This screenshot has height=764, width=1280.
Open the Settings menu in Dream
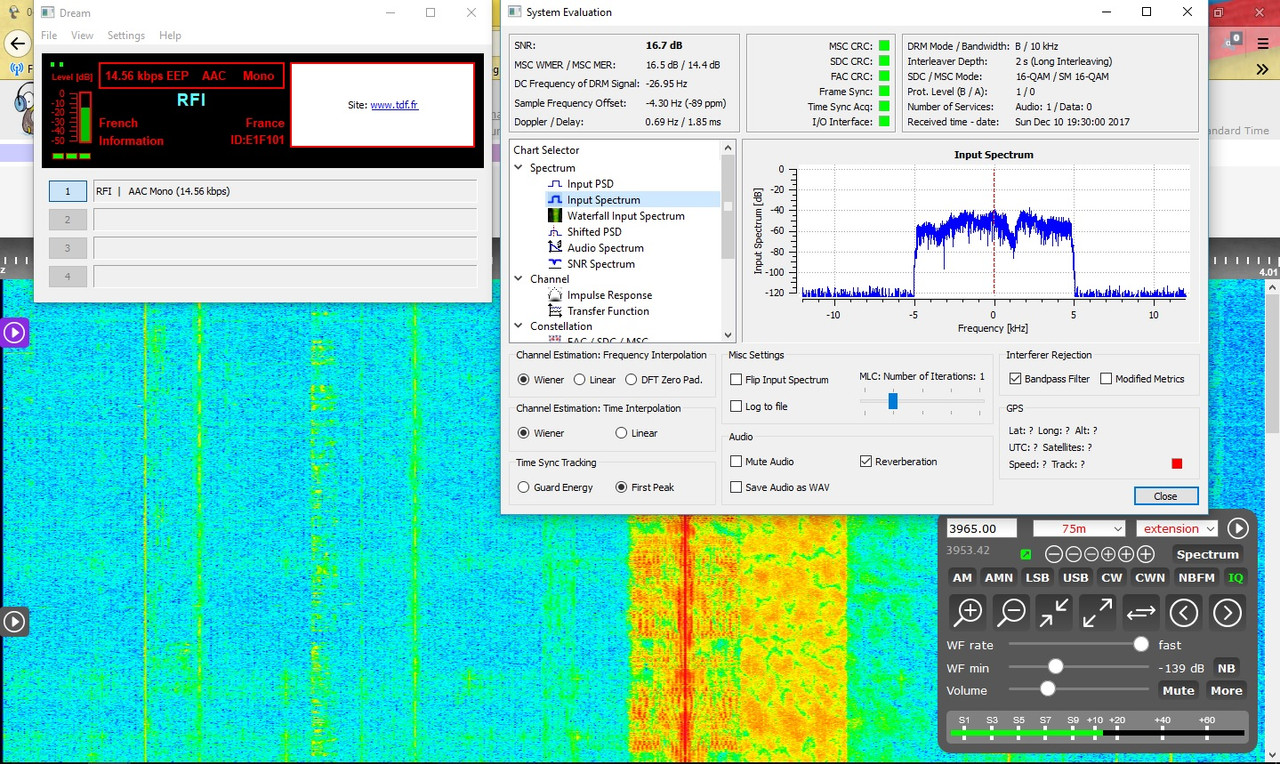click(126, 35)
